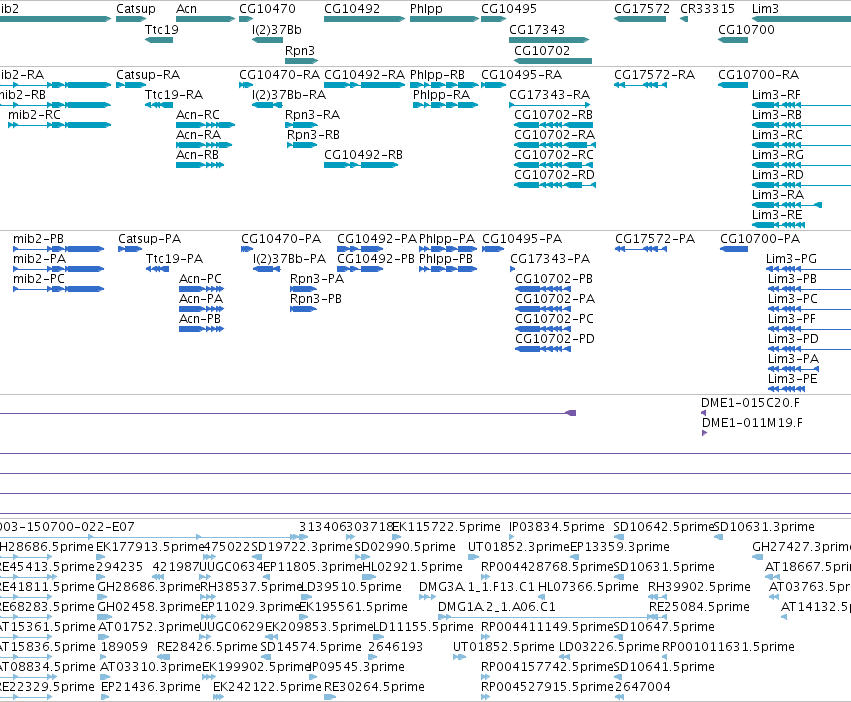Click the CG17572-PA protein label
This screenshot has width=851, height=702.
click(655, 238)
